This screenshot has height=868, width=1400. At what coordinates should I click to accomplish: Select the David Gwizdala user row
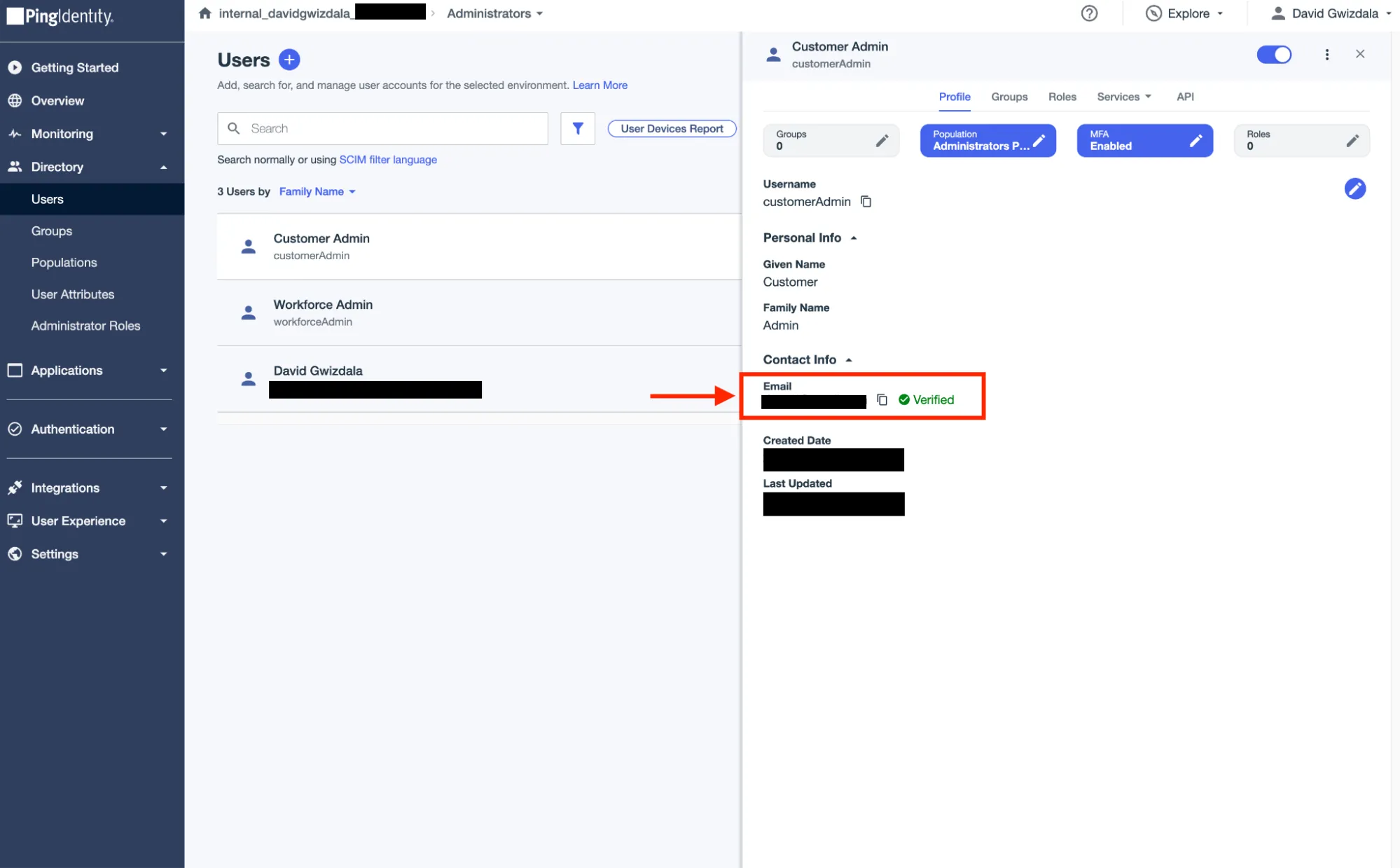(x=479, y=379)
